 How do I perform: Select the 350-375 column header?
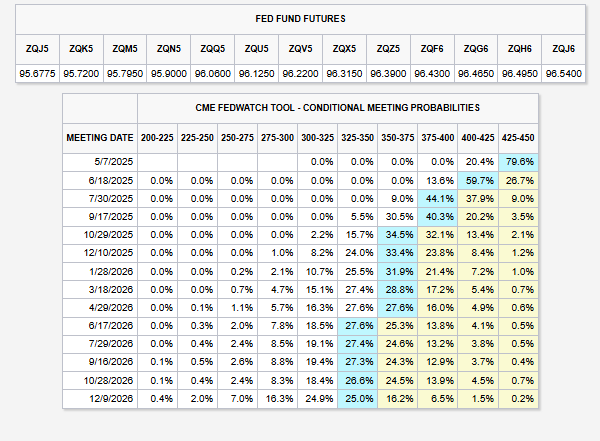pos(398,138)
